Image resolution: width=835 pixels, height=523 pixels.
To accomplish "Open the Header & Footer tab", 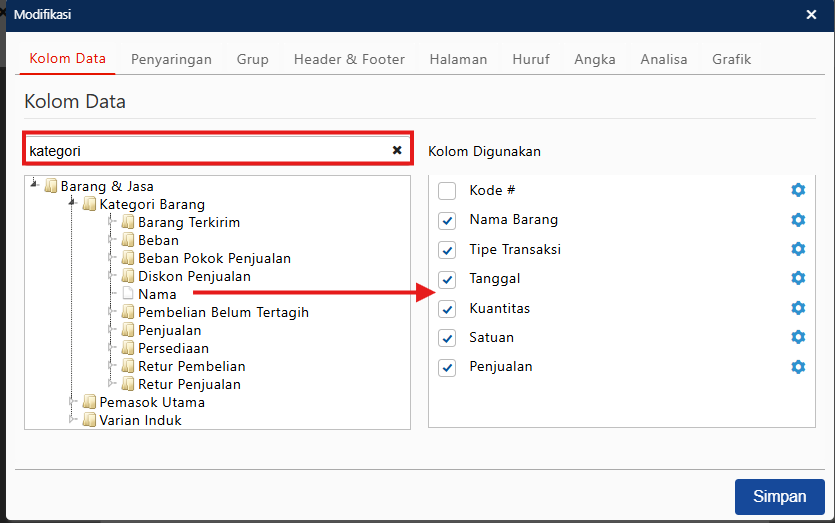I will (x=349, y=59).
